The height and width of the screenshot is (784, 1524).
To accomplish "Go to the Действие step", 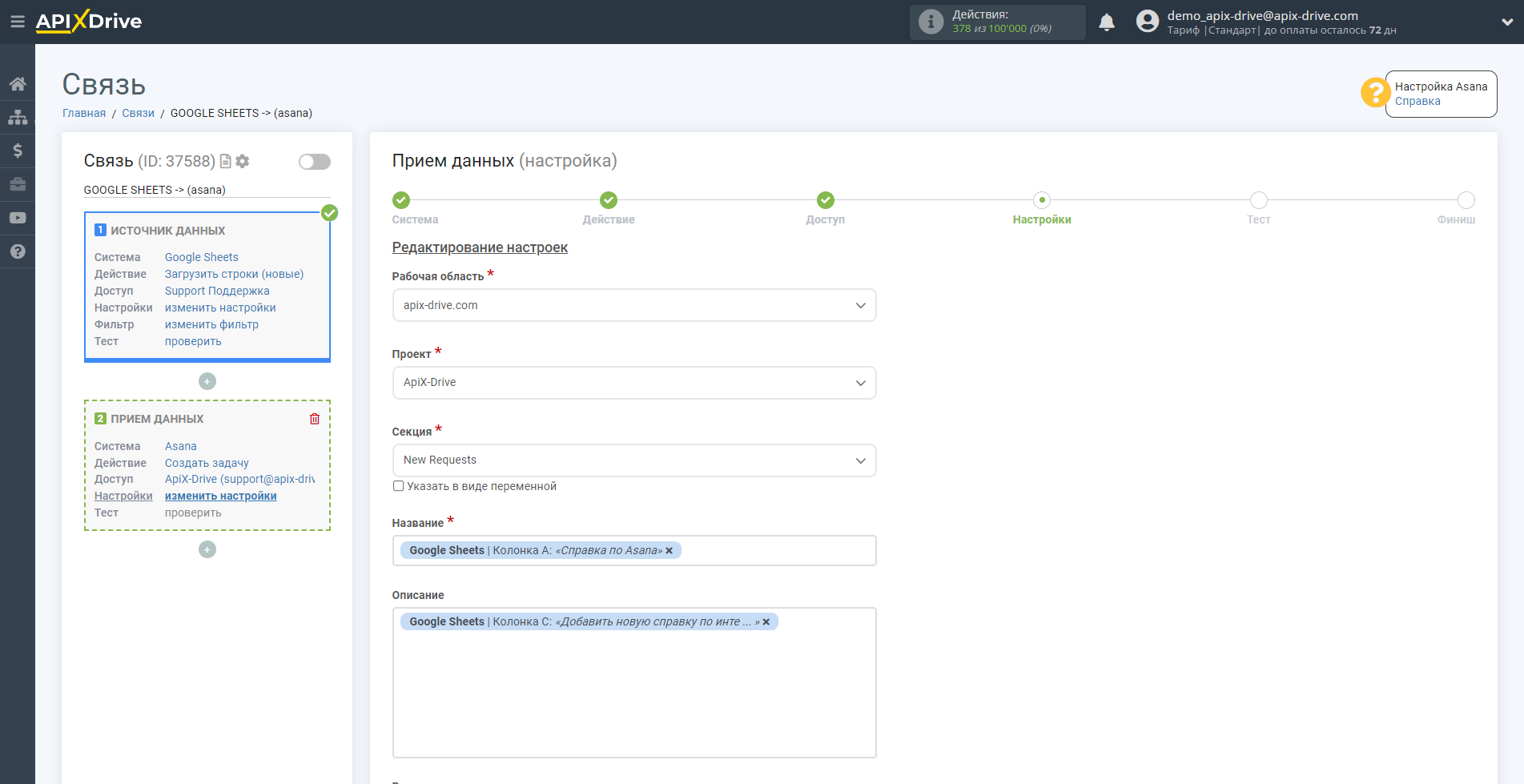I will (609, 200).
